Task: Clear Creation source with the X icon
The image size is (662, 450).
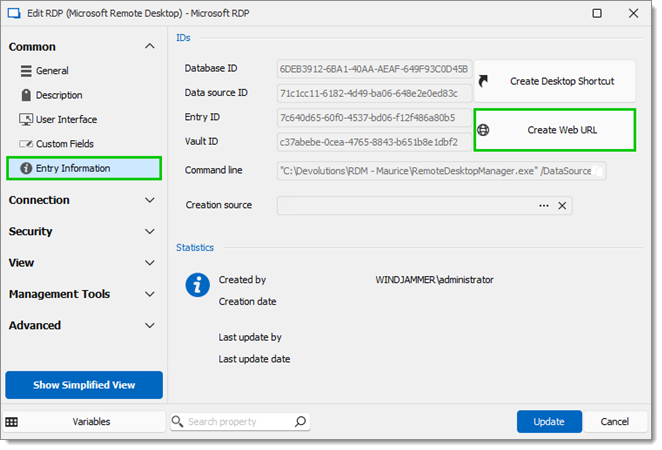Action: click(562, 206)
